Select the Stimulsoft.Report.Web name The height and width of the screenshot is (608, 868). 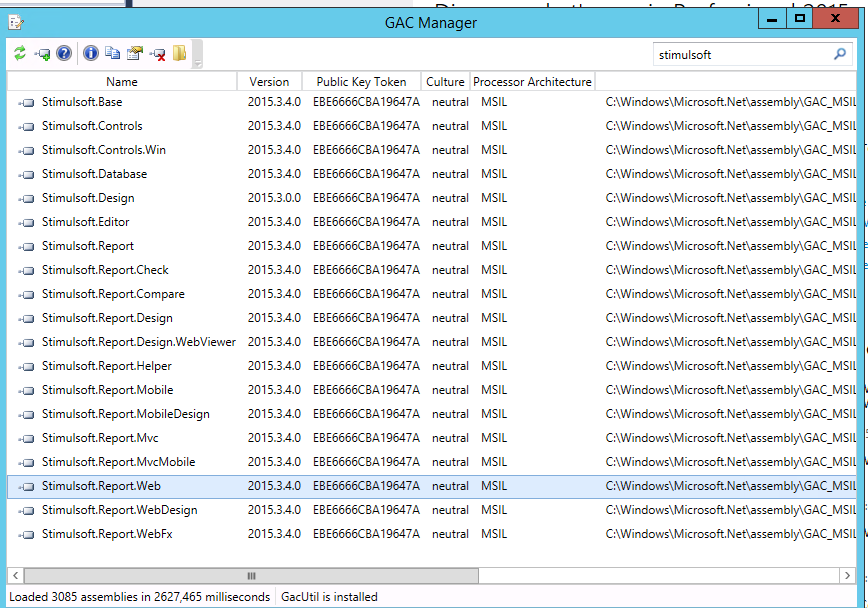[101, 486]
